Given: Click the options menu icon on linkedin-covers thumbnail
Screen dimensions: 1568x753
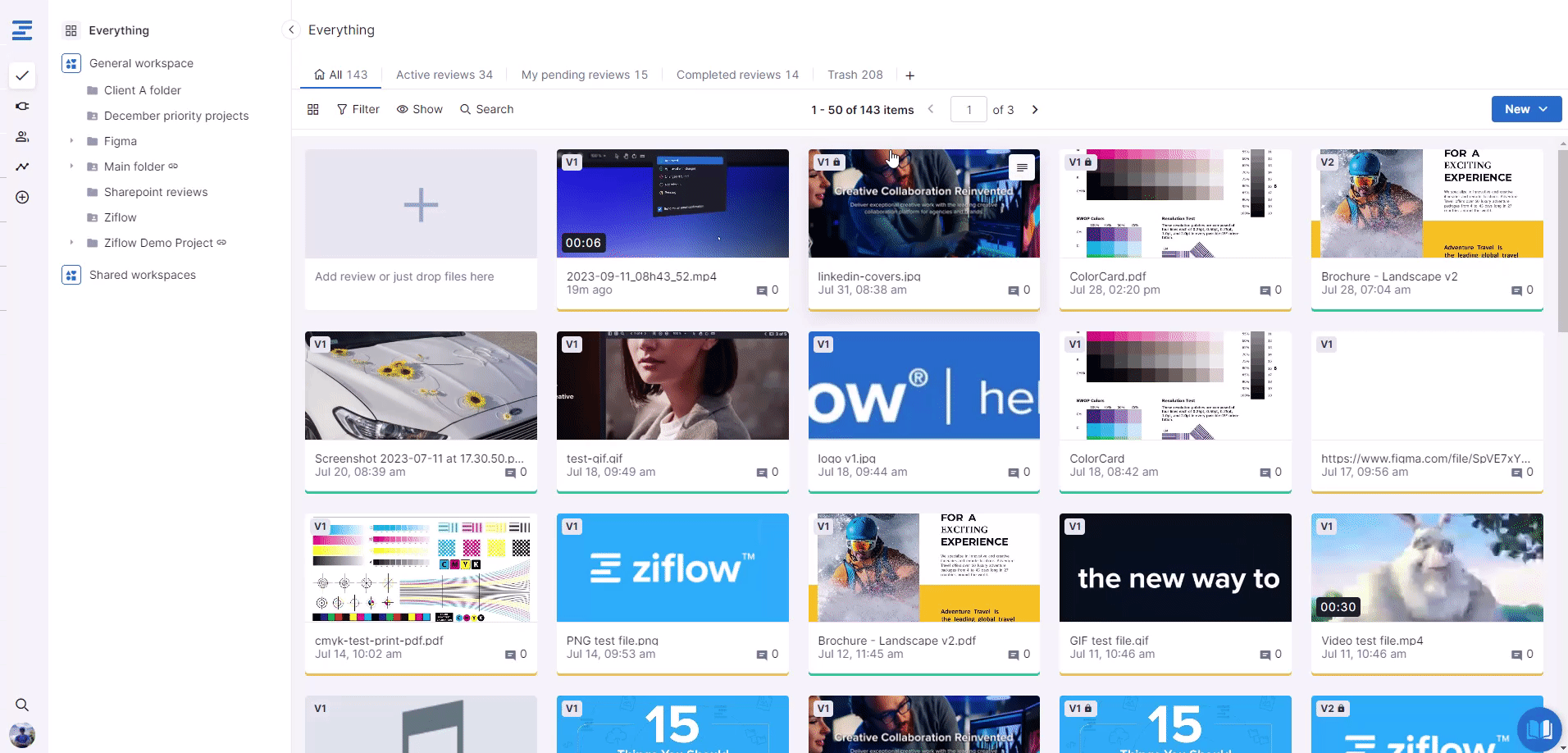Looking at the screenshot, I should pos(1022,167).
